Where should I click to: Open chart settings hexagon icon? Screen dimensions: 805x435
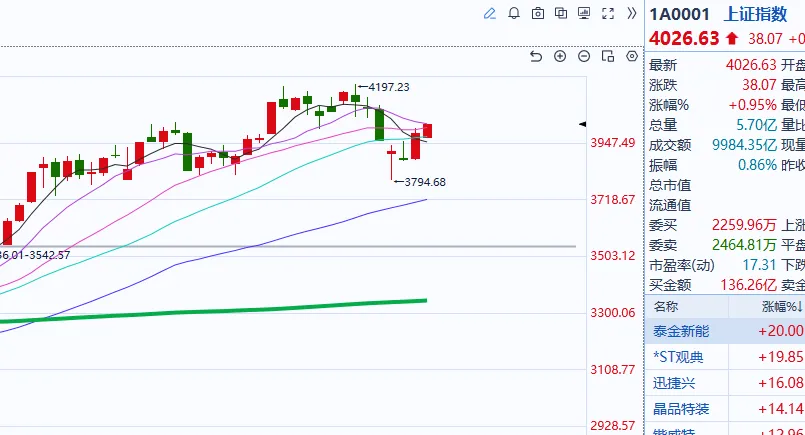click(x=632, y=56)
